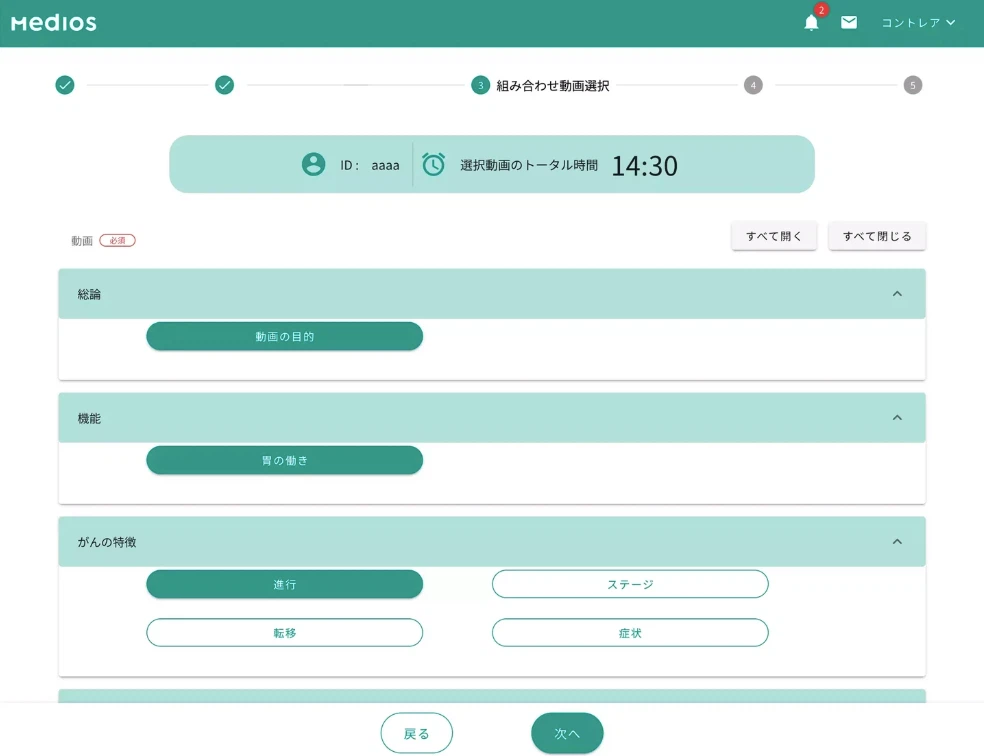Viewport: 984px width, 756px height.
Task: Click the 戻る back button
Action: (417, 733)
